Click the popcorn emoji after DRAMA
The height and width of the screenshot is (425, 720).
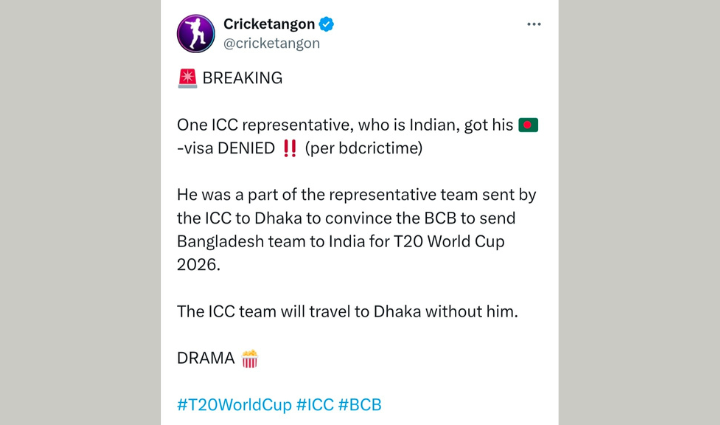tap(250, 358)
